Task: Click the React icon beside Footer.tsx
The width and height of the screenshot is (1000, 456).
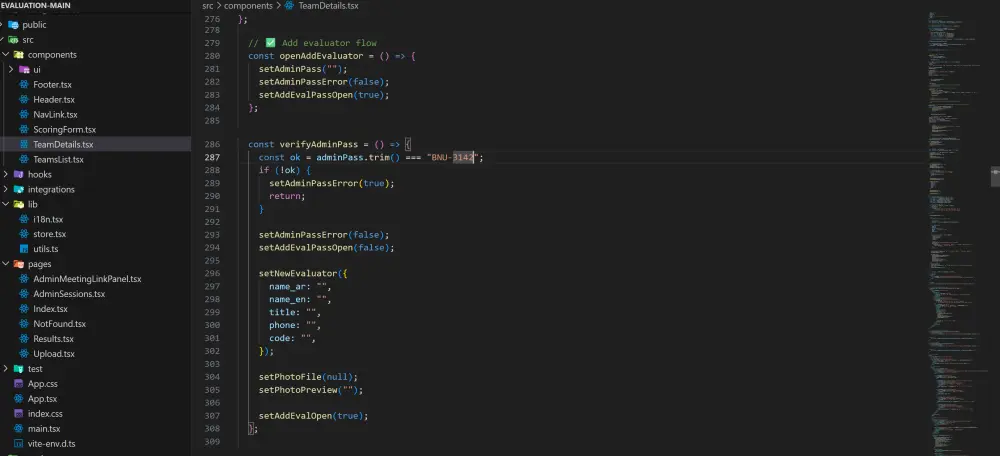Action: pyautogui.click(x=24, y=84)
